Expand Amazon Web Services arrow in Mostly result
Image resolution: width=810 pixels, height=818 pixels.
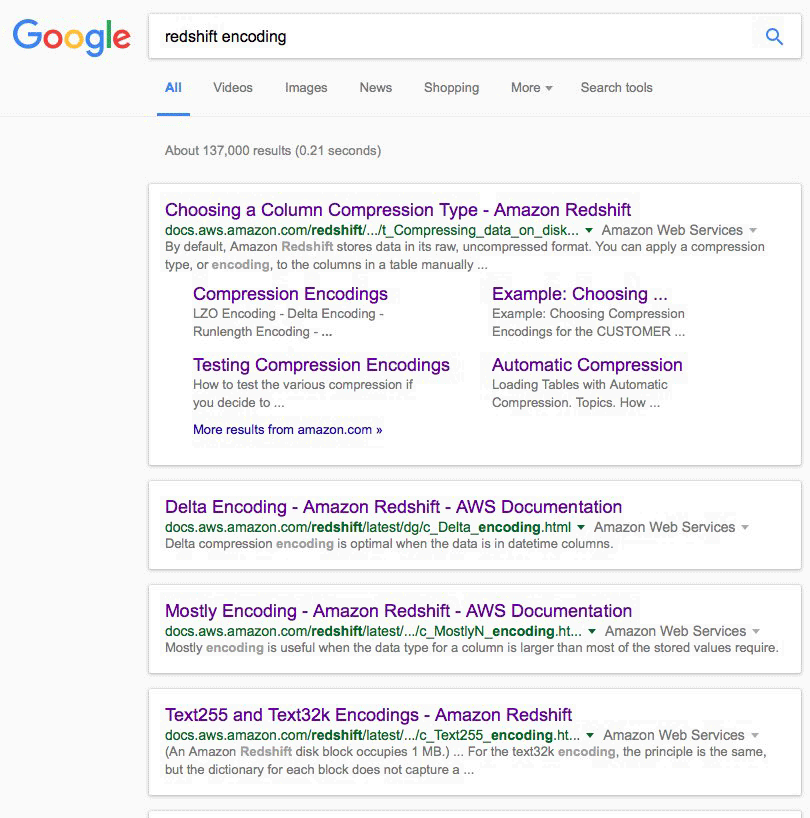coord(756,631)
